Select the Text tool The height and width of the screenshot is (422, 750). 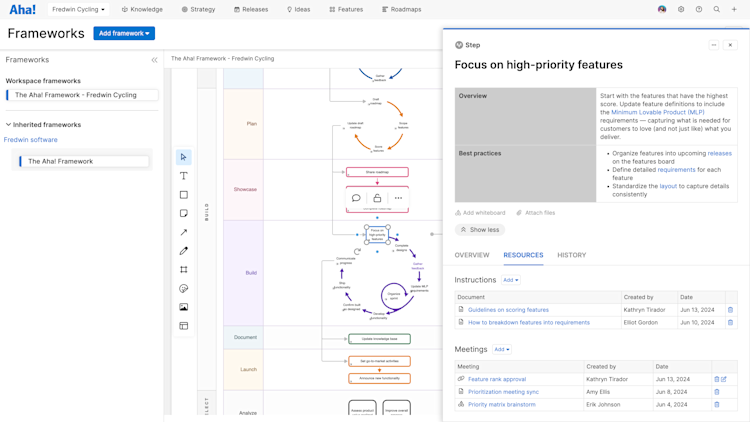click(184, 176)
